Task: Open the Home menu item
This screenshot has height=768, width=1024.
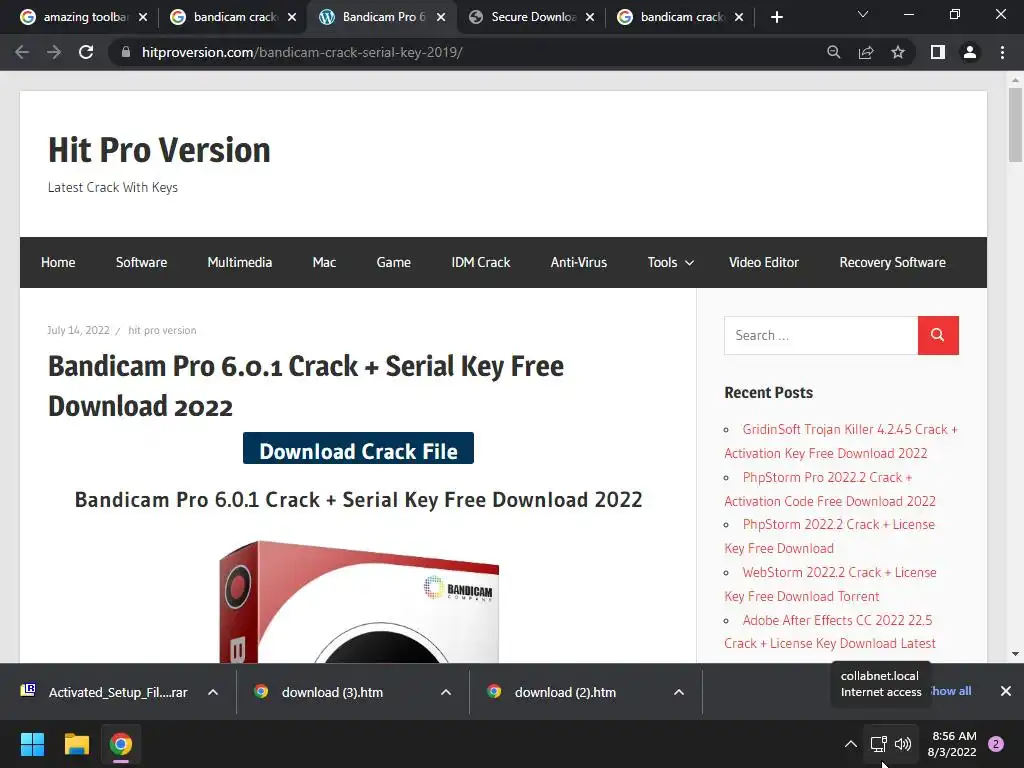Action: (58, 263)
